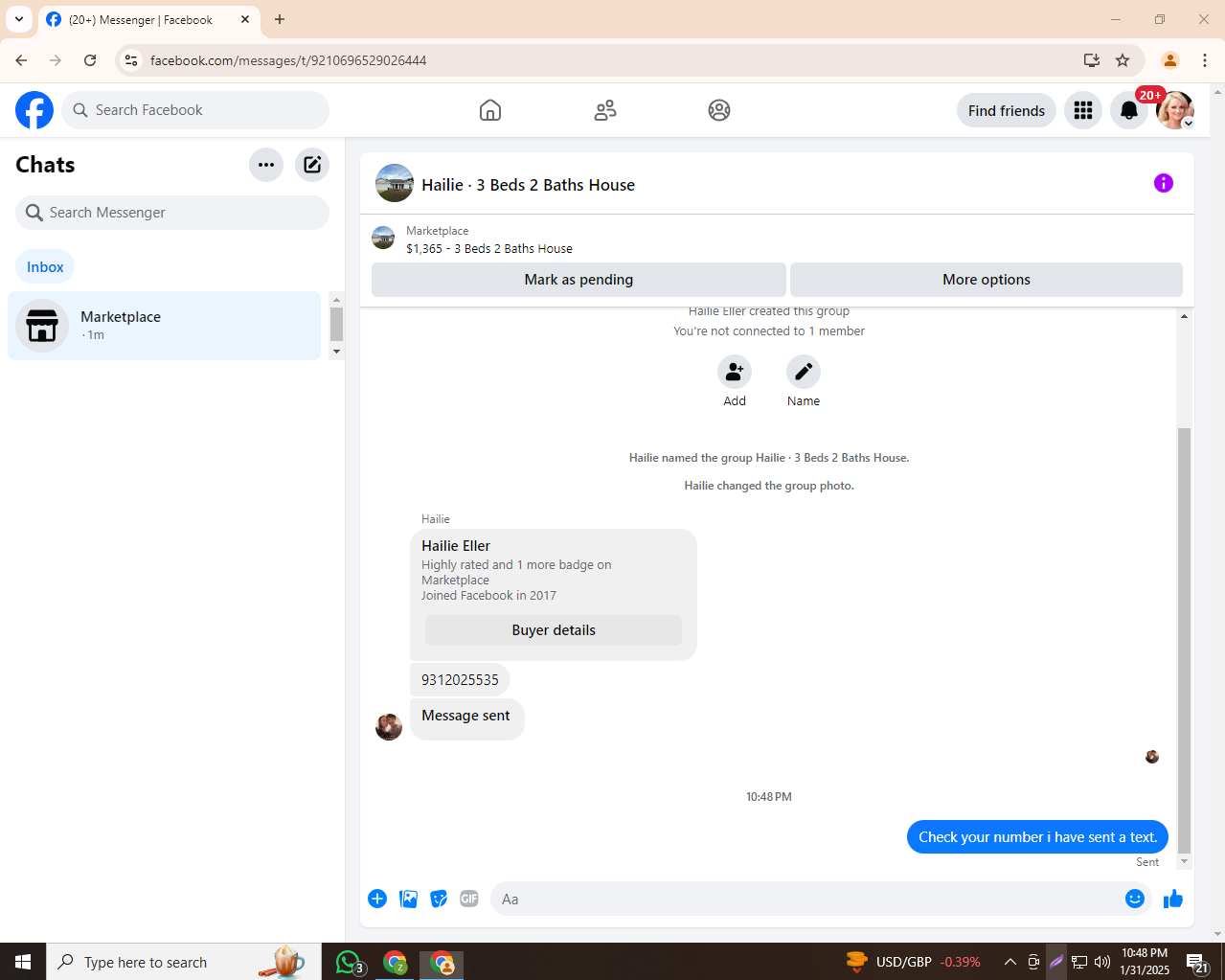Close the Messenger Facebook tab
The image size is (1225, 980).
click(245, 19)
